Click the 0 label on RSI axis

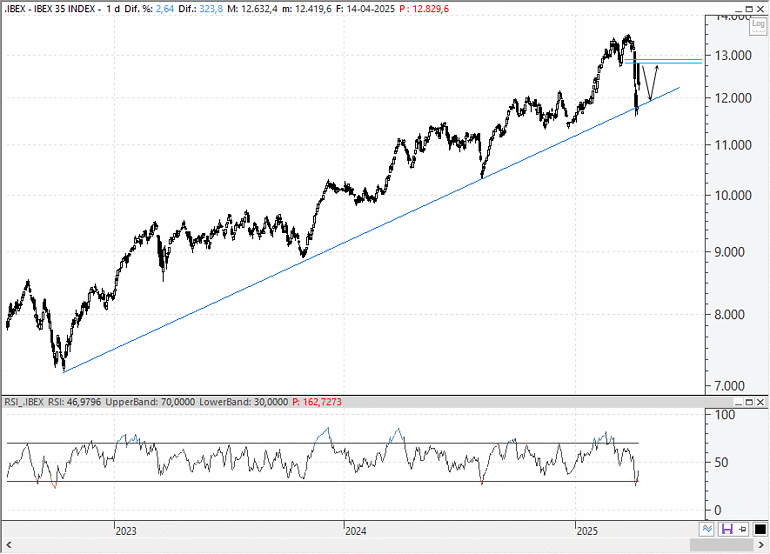pyautogui.click(x=717, y=510)
